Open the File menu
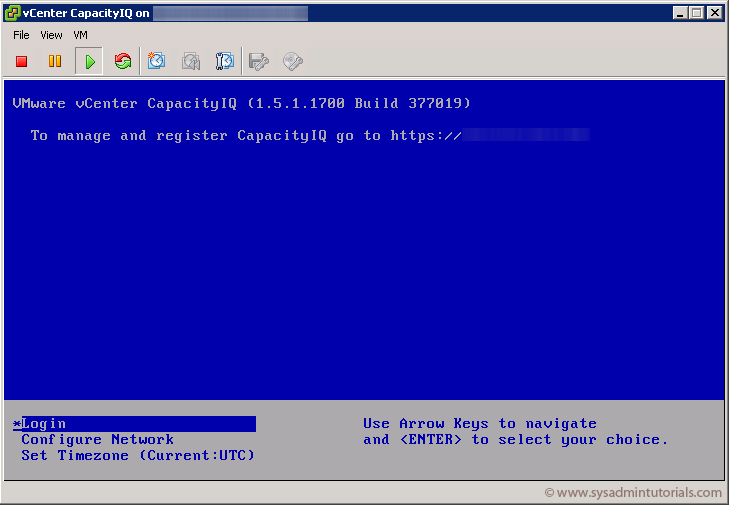Screen dimensions: 729x505 pos(21,35)
